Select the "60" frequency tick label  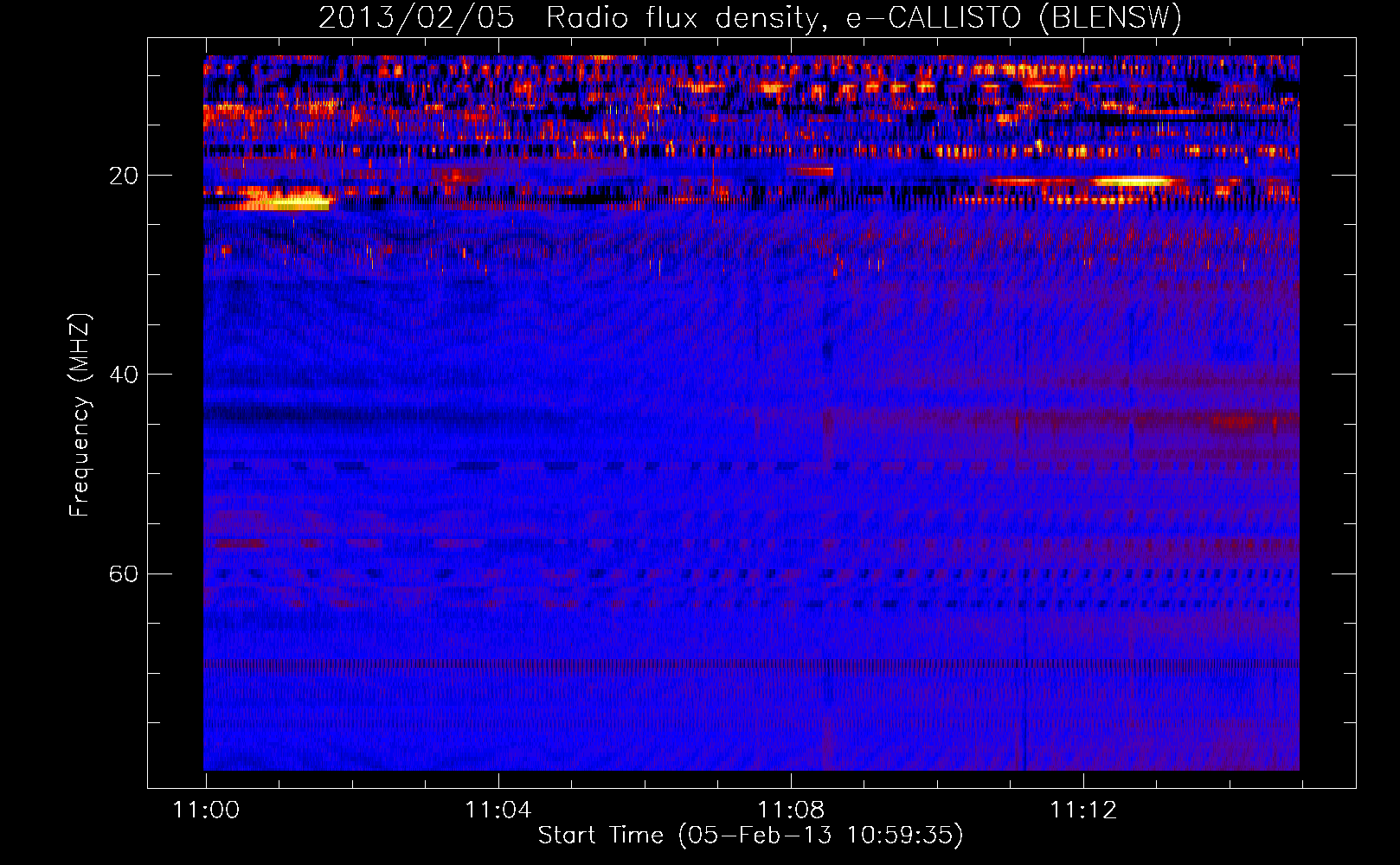124,574
